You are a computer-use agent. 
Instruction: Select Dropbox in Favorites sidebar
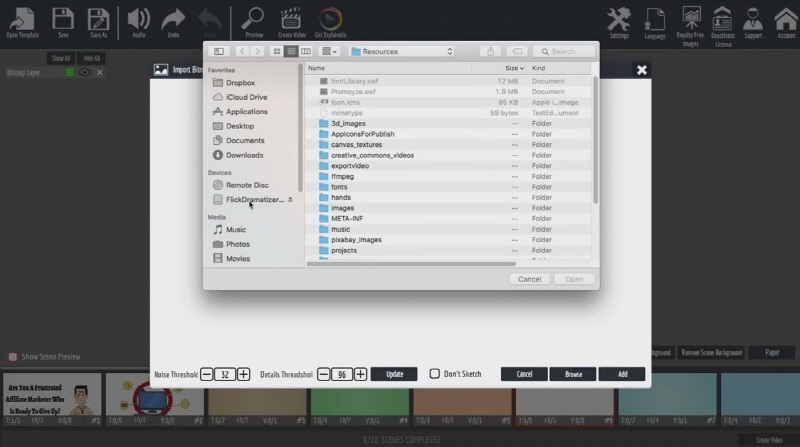[240, 83]
